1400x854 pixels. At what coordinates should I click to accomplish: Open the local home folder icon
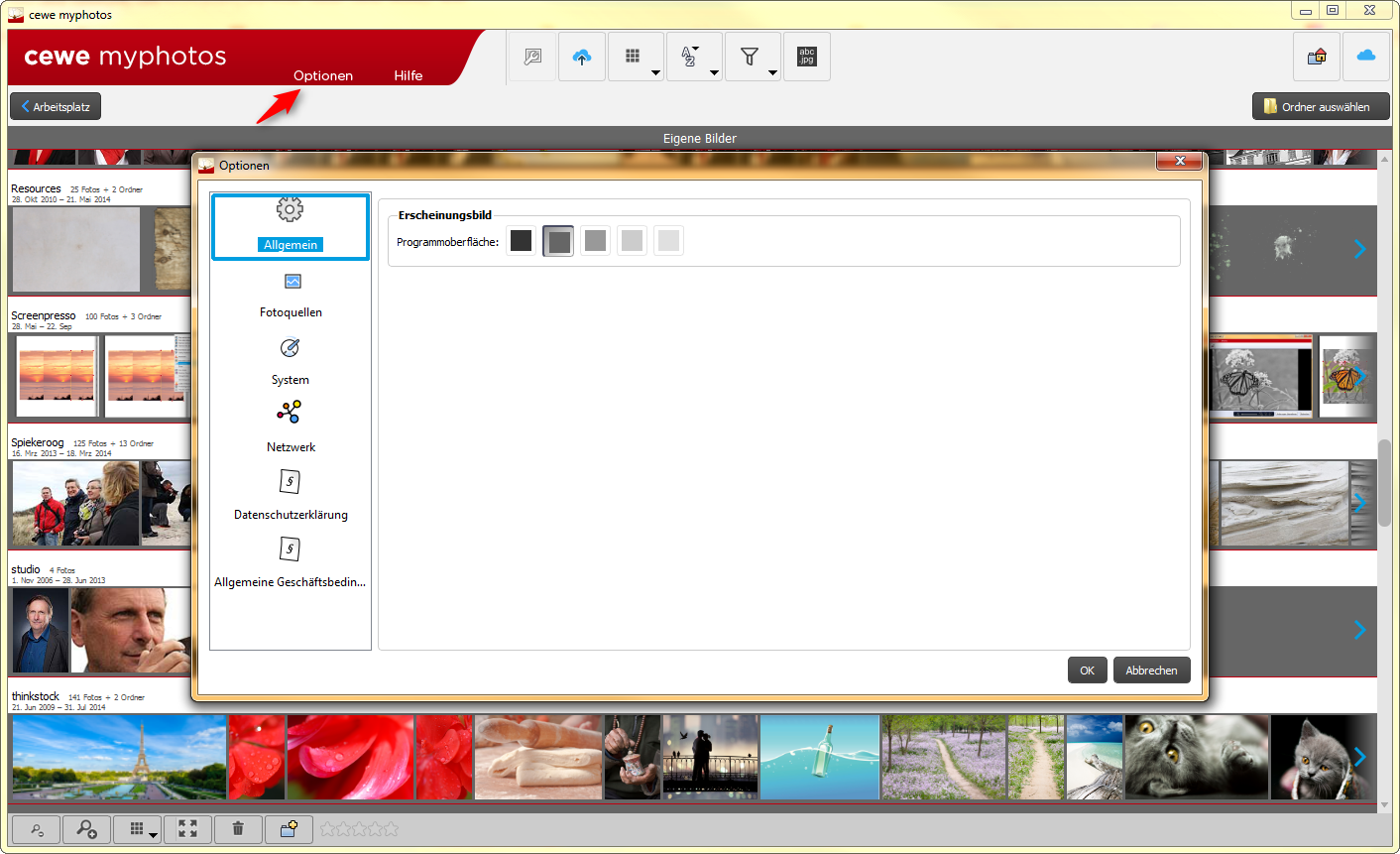(1317, 57)
